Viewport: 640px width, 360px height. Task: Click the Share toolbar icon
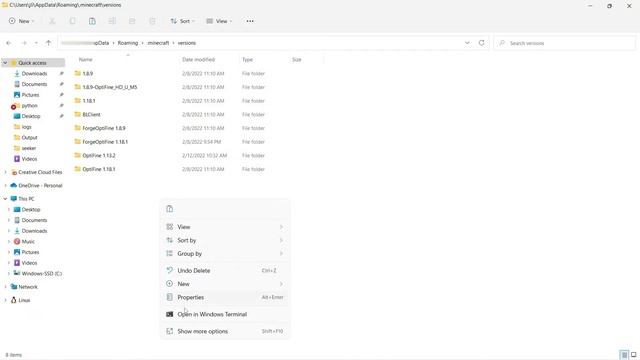[x=132, y=21]
